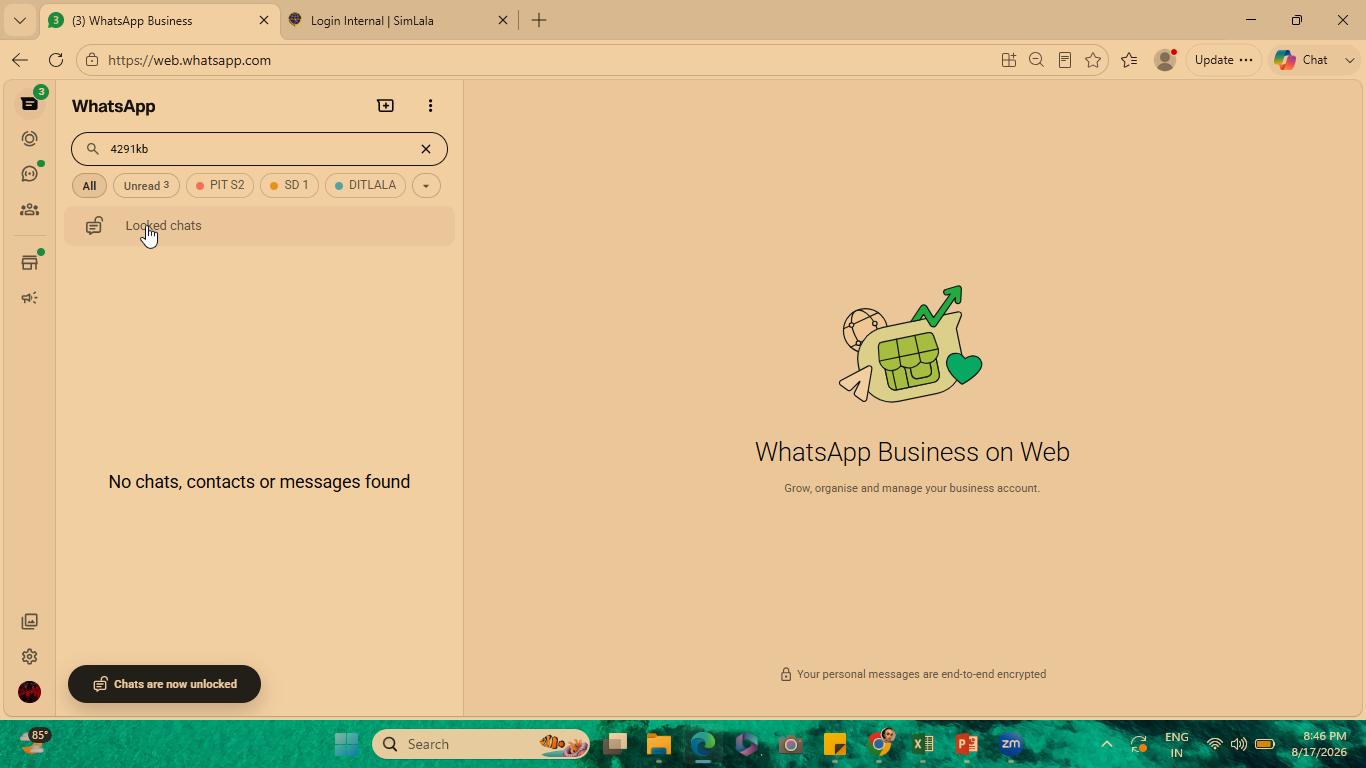Open business tools storefront icon
This screenshot has height=768, width=1366.
[30, 263]
